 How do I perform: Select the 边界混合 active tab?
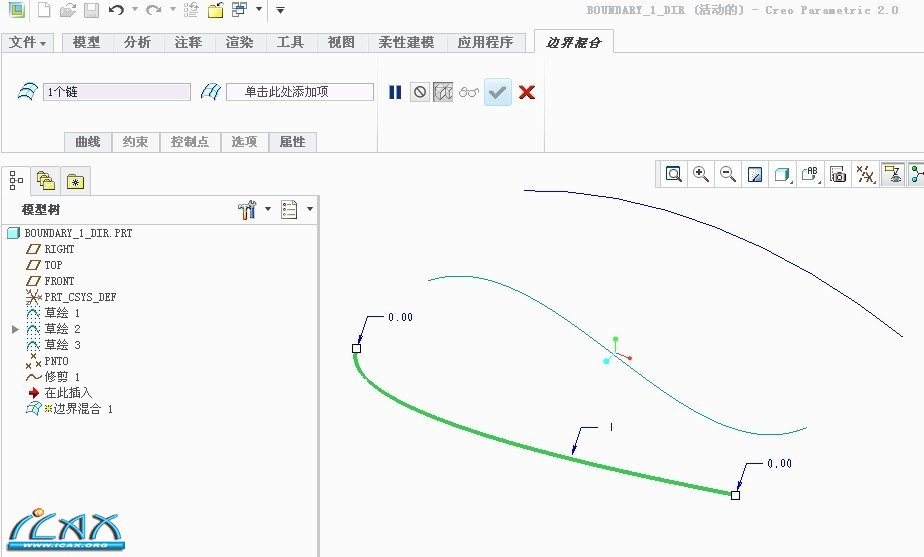pyautogui.click(x=573, y=42)
